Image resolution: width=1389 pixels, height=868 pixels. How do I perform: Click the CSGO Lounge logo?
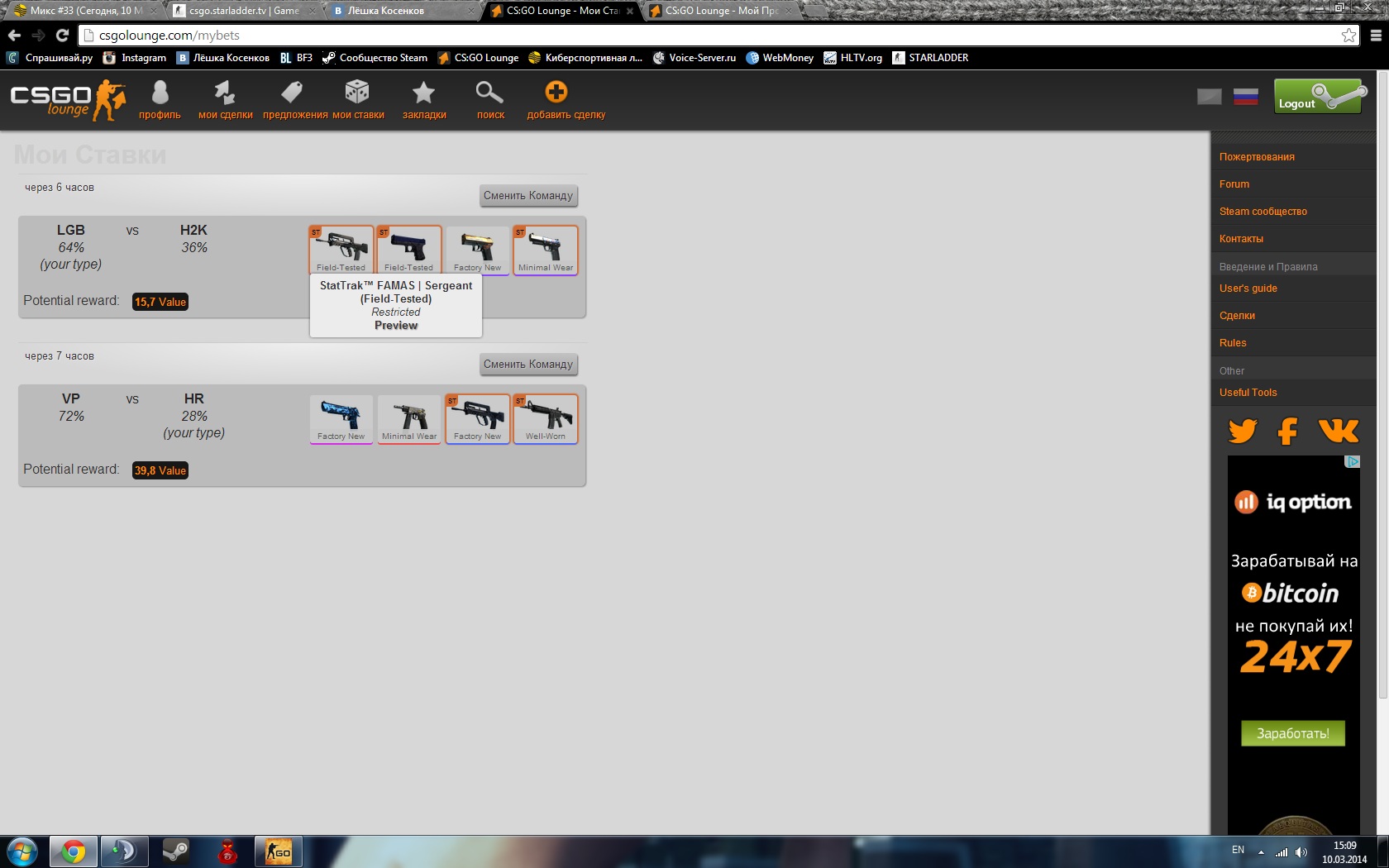(67, 100)
